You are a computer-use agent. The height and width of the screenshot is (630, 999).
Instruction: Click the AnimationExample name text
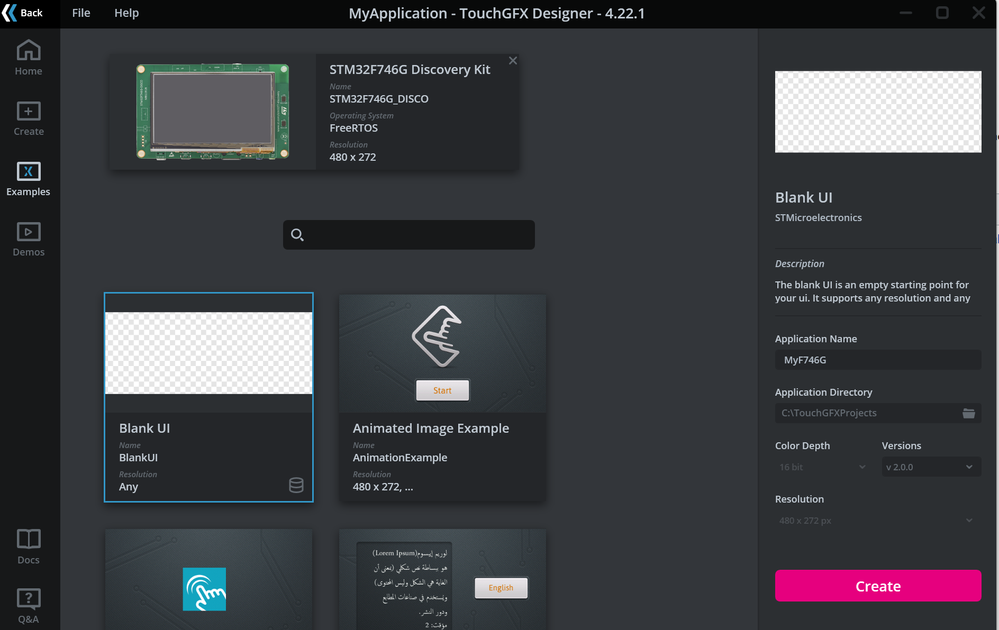click(399, 457)
